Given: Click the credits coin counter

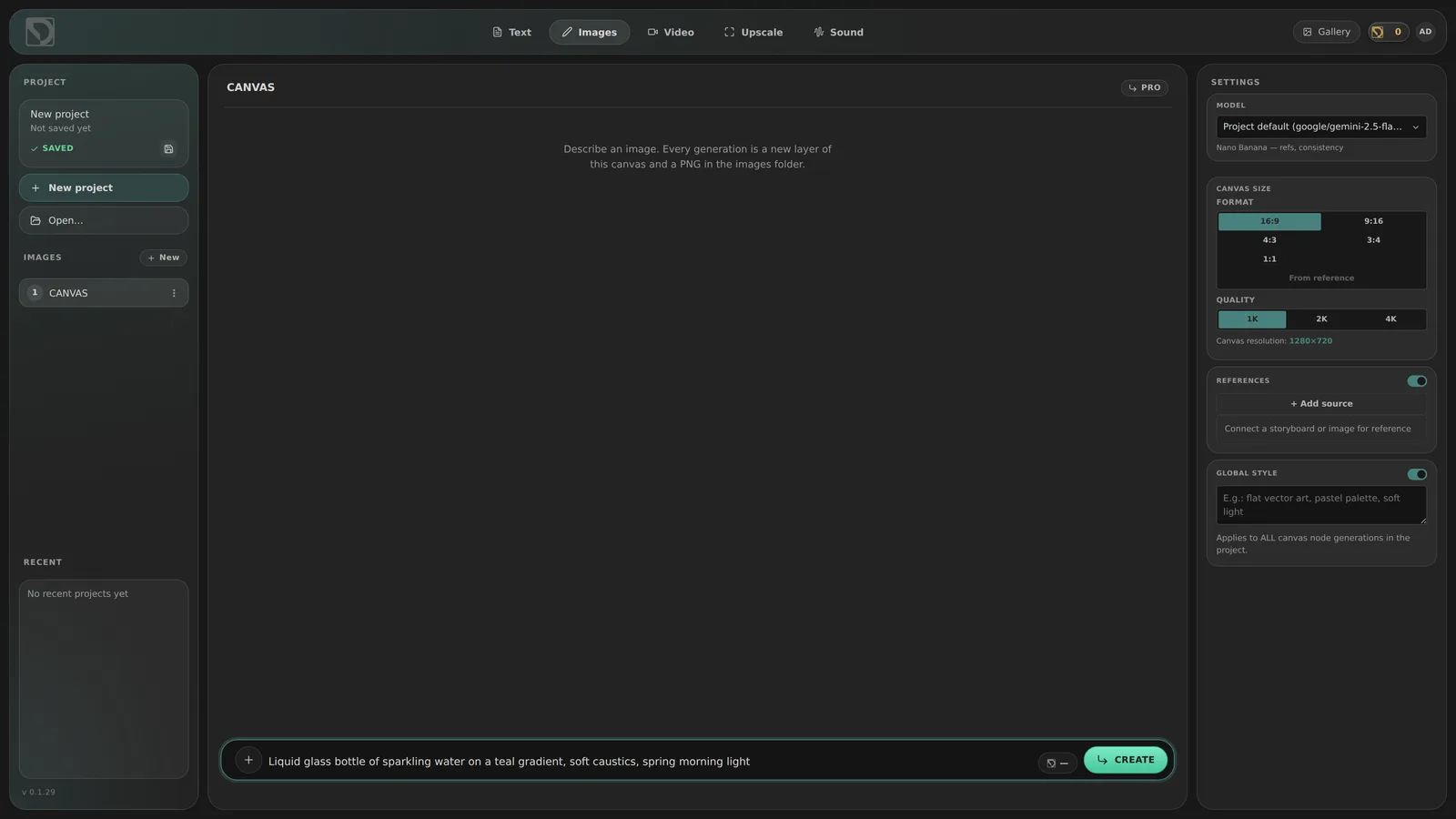Looking at the screenshot, I should coord(1388,32).
